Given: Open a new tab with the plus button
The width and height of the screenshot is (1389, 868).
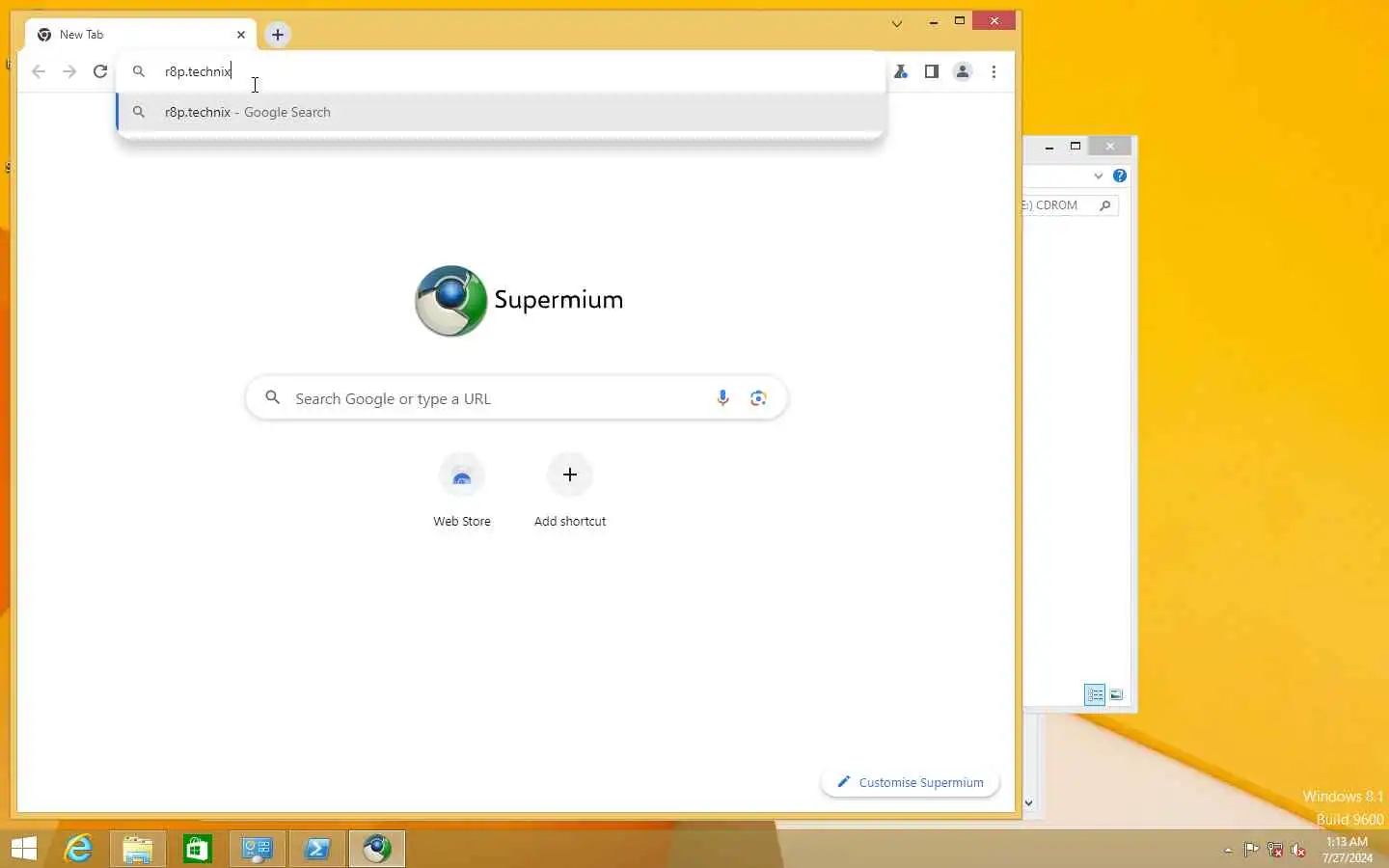Looking at the screenshot, I should 277,35.
